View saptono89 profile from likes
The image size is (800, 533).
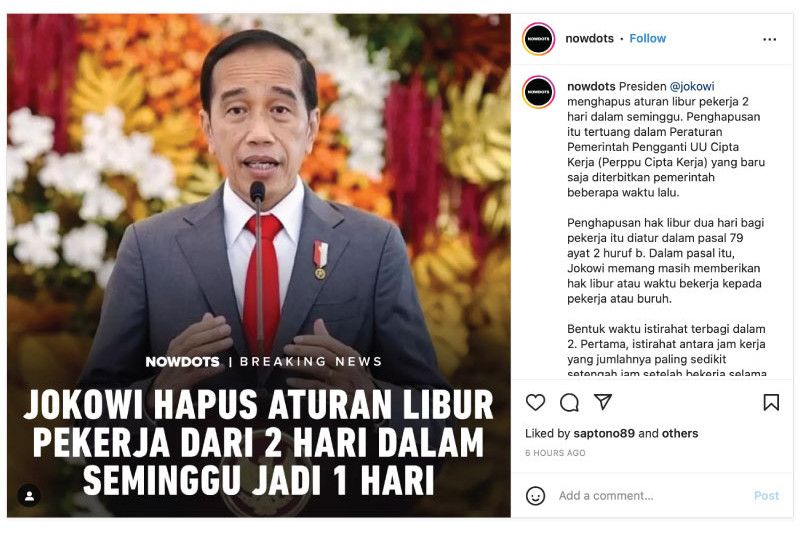(604, 434)
